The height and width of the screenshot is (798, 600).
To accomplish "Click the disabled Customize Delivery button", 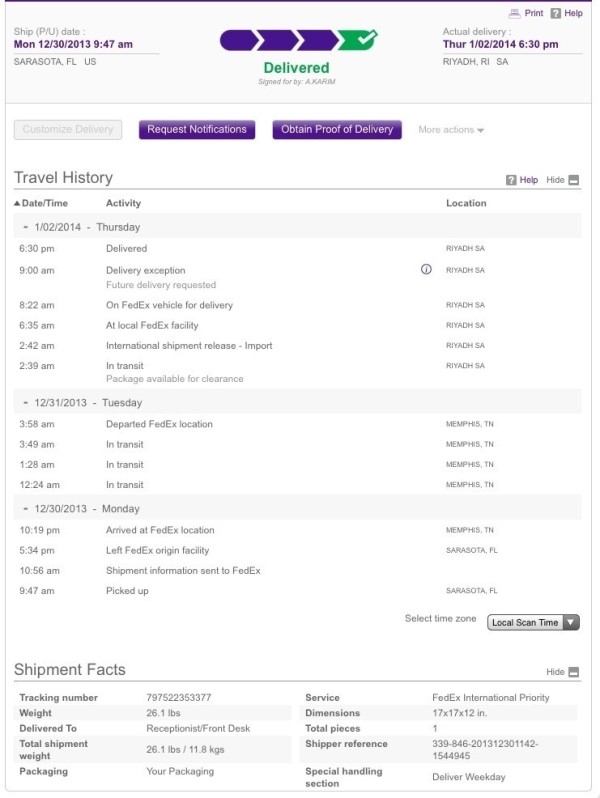I will click(68, 130).
